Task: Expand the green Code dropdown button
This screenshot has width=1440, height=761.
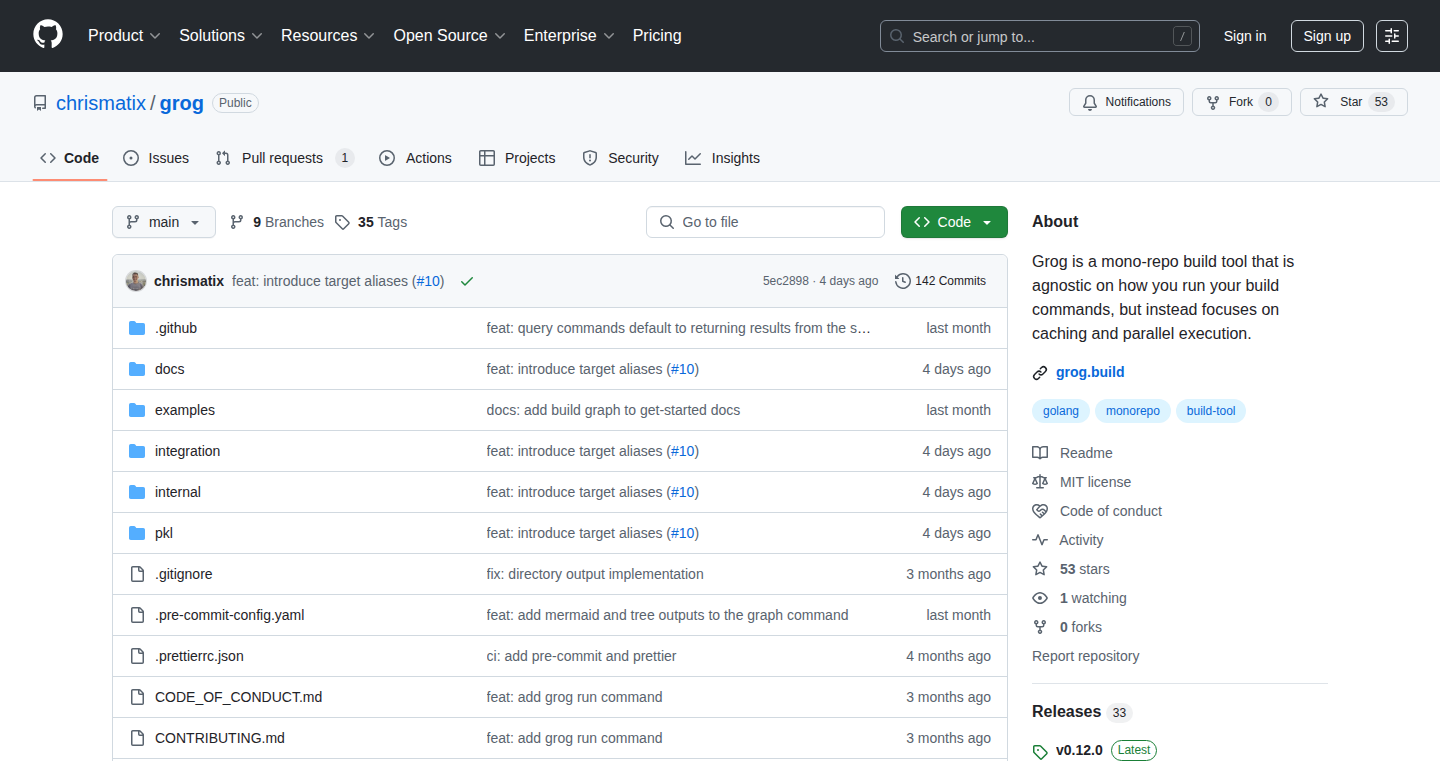Action: tap(954, 222)
